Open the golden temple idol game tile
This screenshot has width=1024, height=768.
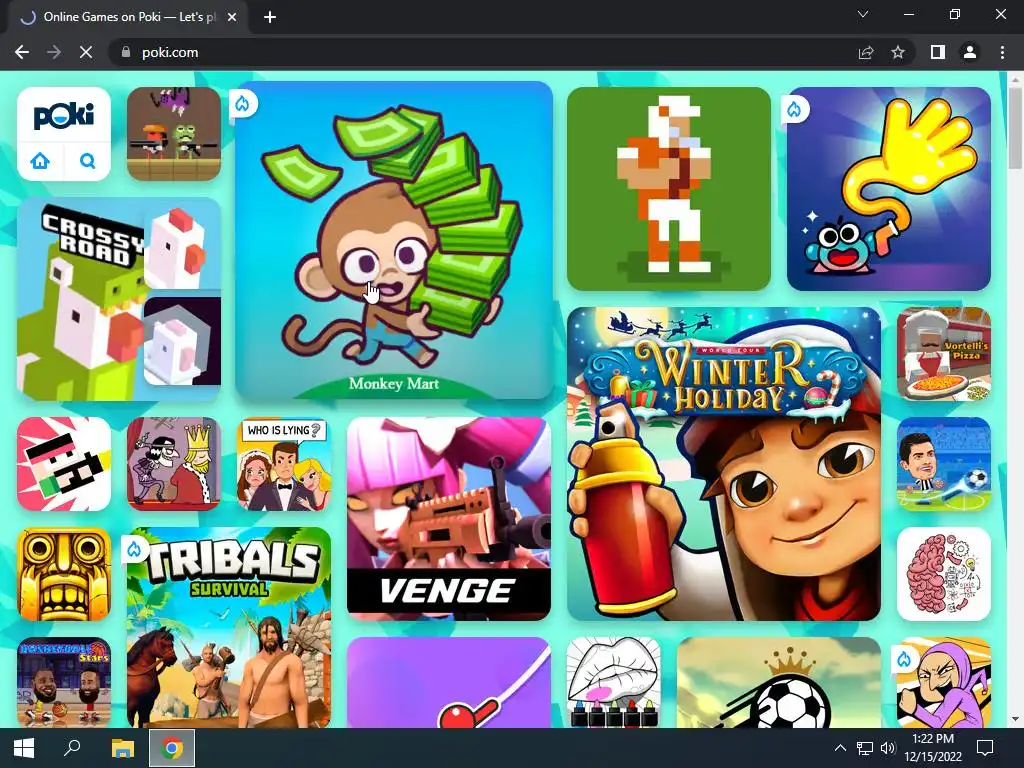click(x=64, y=573)
